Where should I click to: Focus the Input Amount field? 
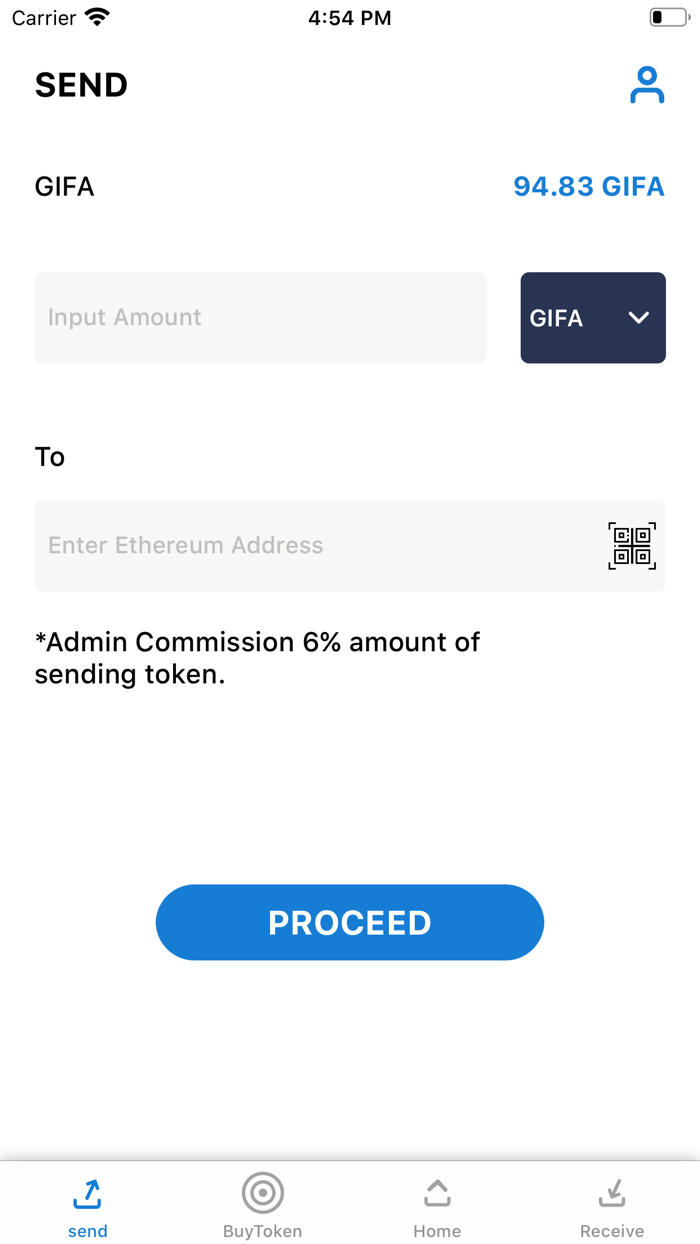(x=260, y=317)
